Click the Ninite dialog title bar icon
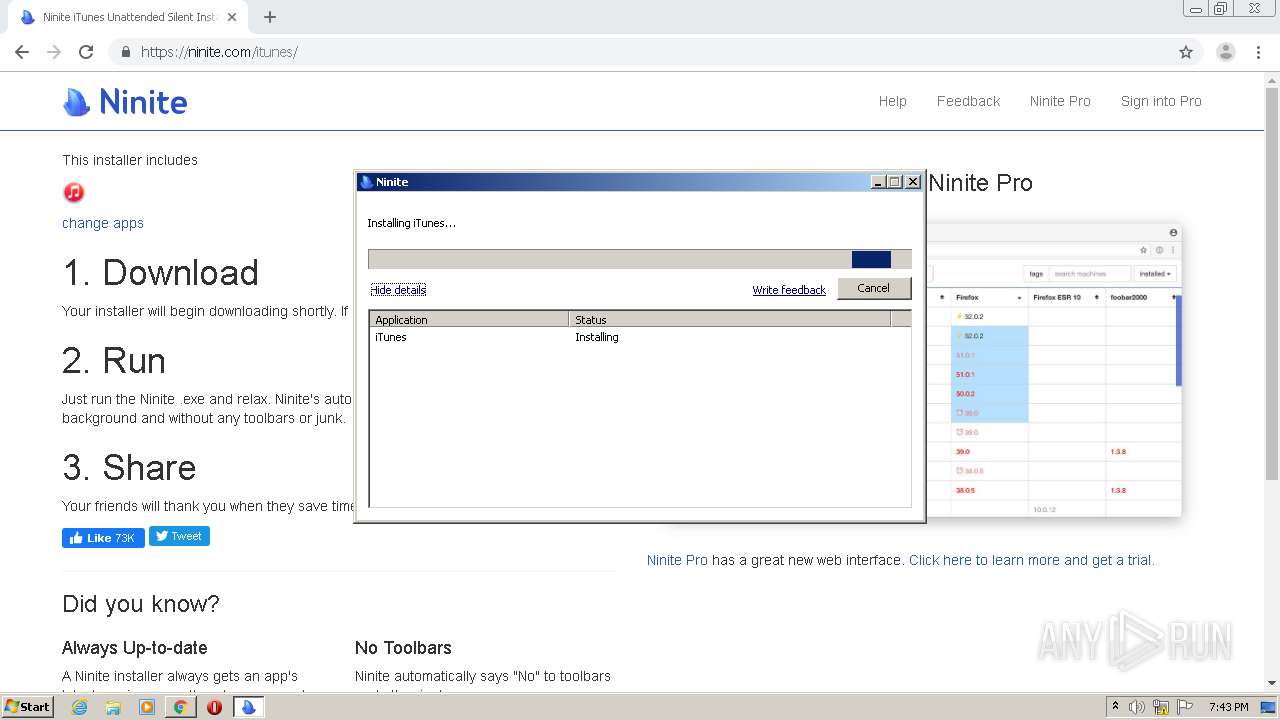This screenshot has height=720, width=1280. coord(366,182)
